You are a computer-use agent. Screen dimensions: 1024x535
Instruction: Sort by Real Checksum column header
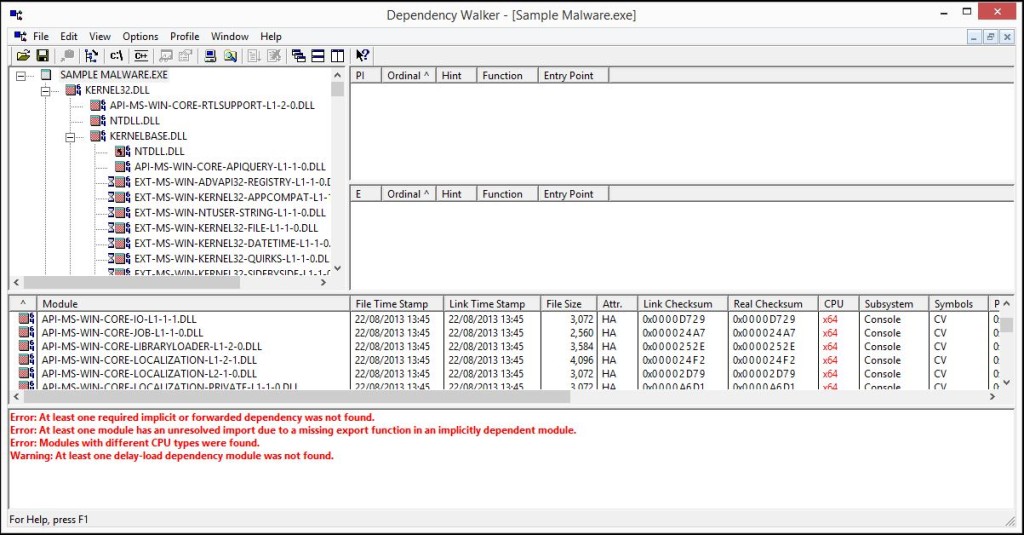[773, 304]
